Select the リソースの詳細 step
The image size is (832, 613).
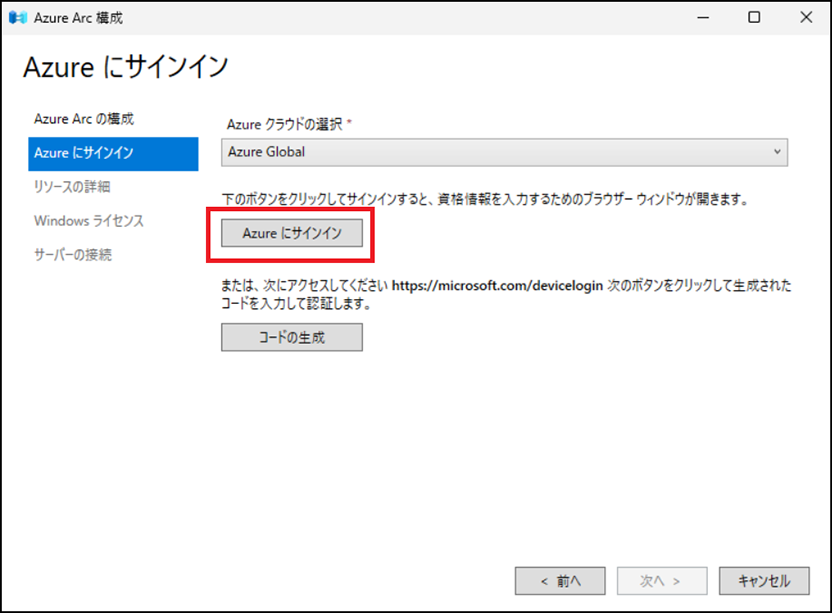click(x=72, y=187)
